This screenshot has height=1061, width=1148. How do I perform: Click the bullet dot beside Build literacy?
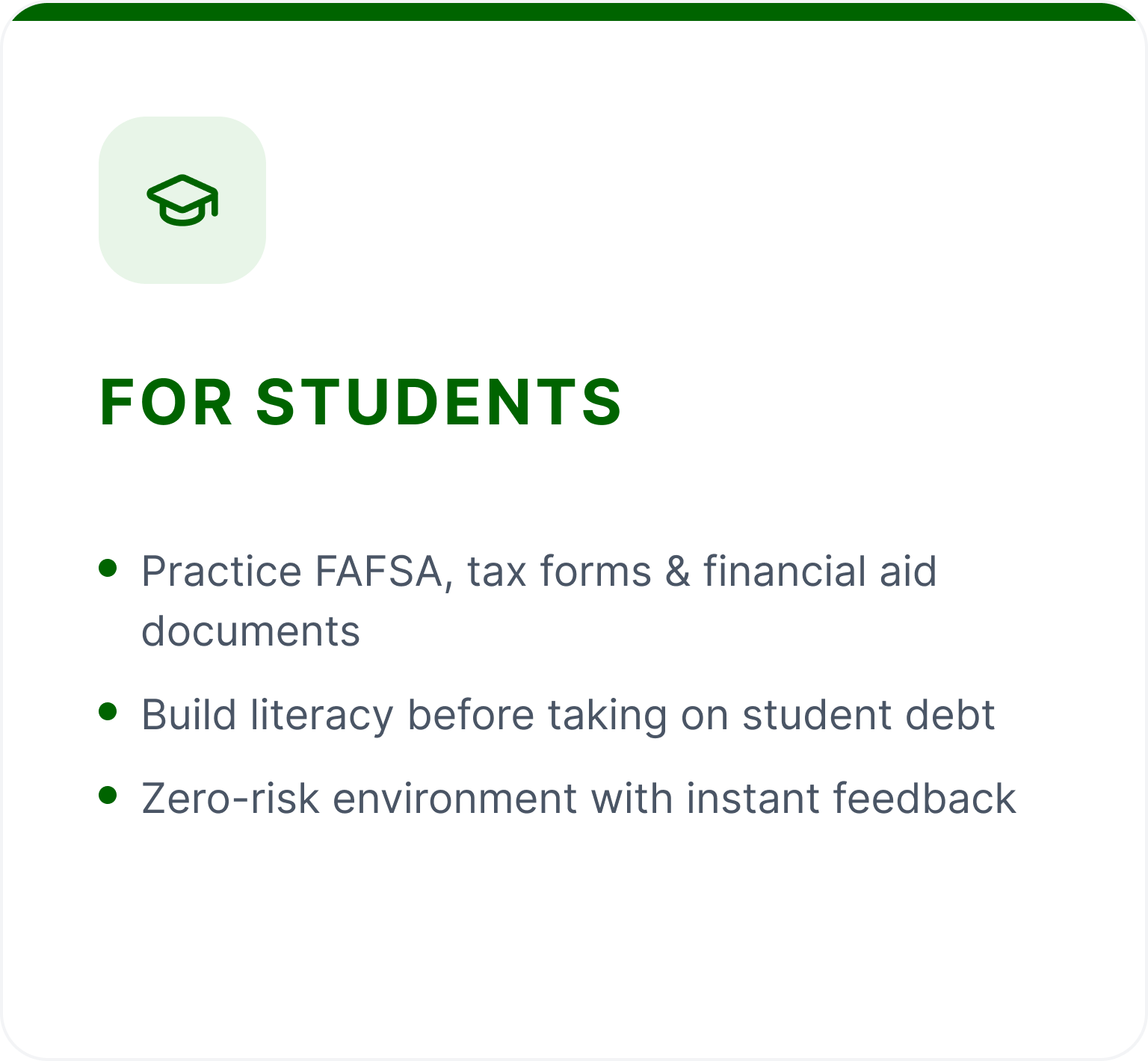click(108, 711)
